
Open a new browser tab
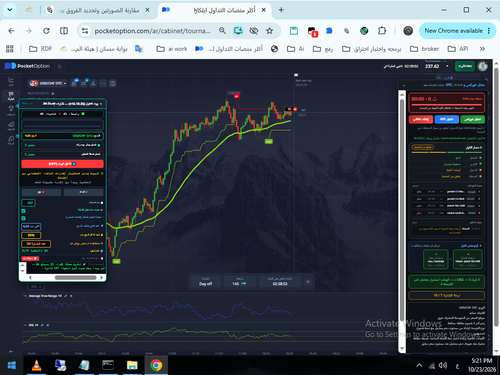[x=281, y=10]
